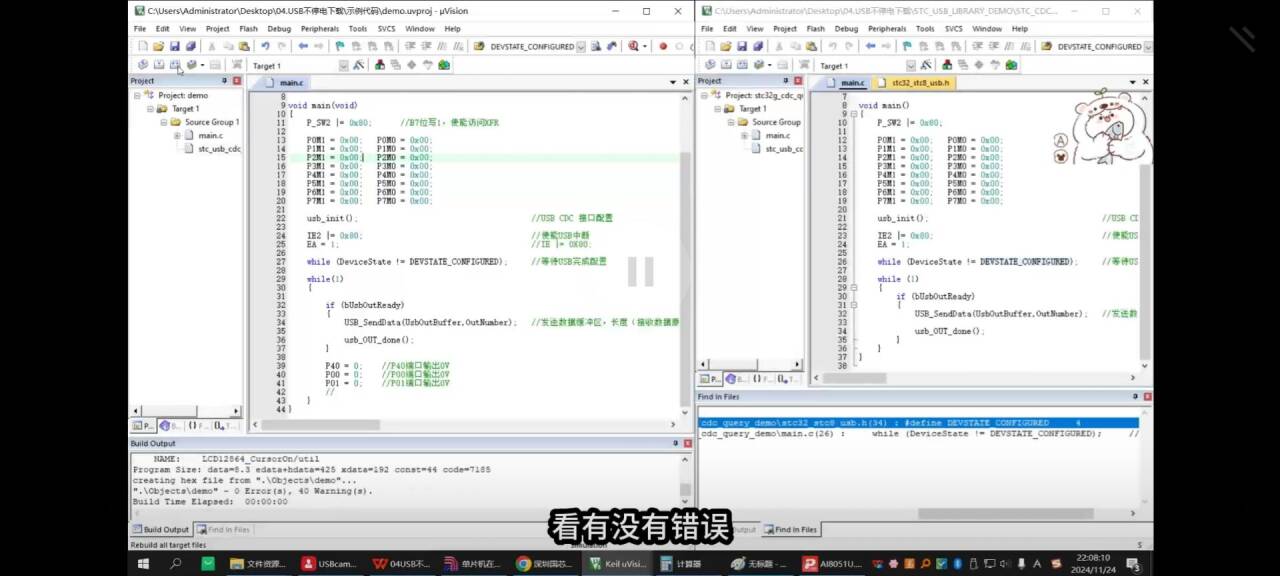1280x576 pixels.
Task: Click Save icon in left window toolbar
Action: click(174, 46)
